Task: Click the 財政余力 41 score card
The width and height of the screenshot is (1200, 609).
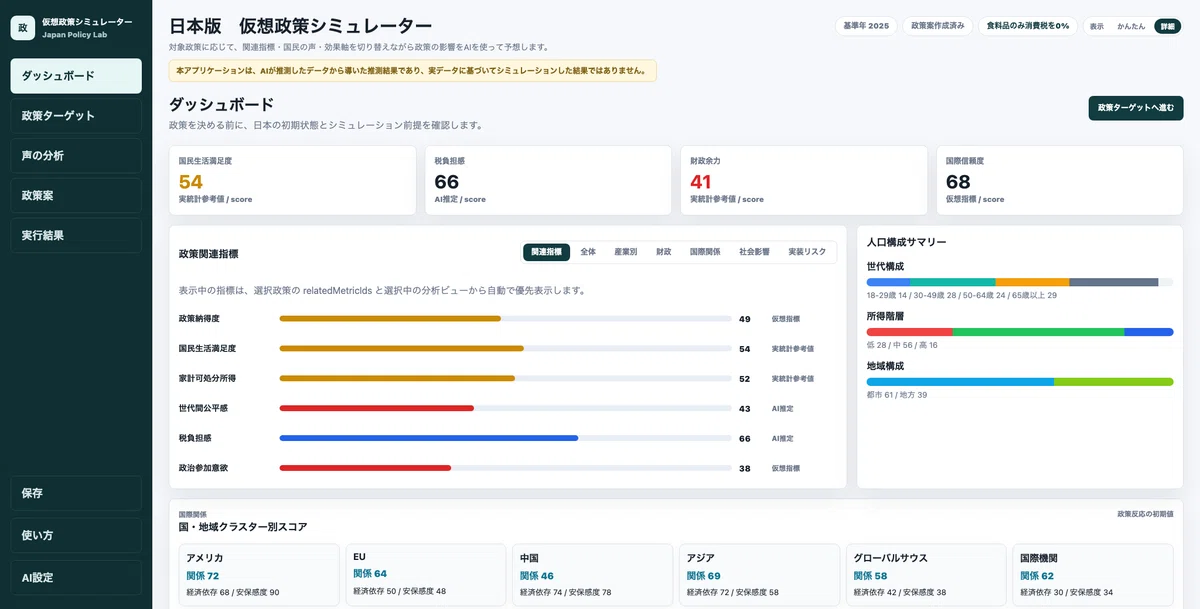Action: (804, 180)
